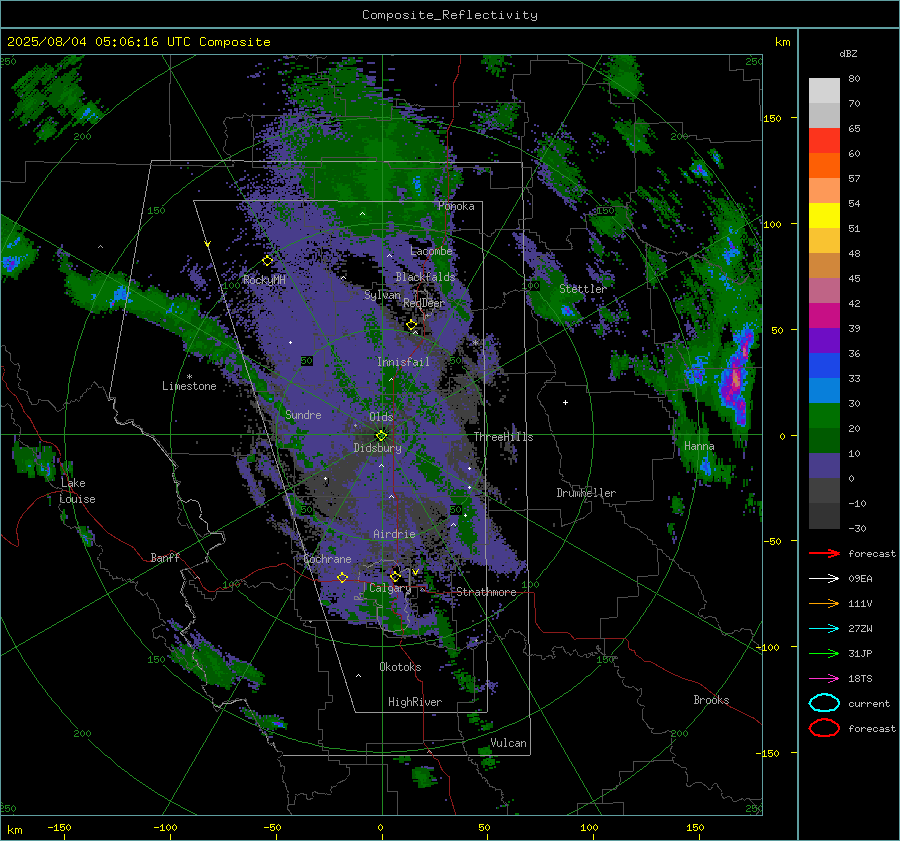Click the Strathmore city label
Viewport: 900px width, 841px height.
(x=486, y=592)
